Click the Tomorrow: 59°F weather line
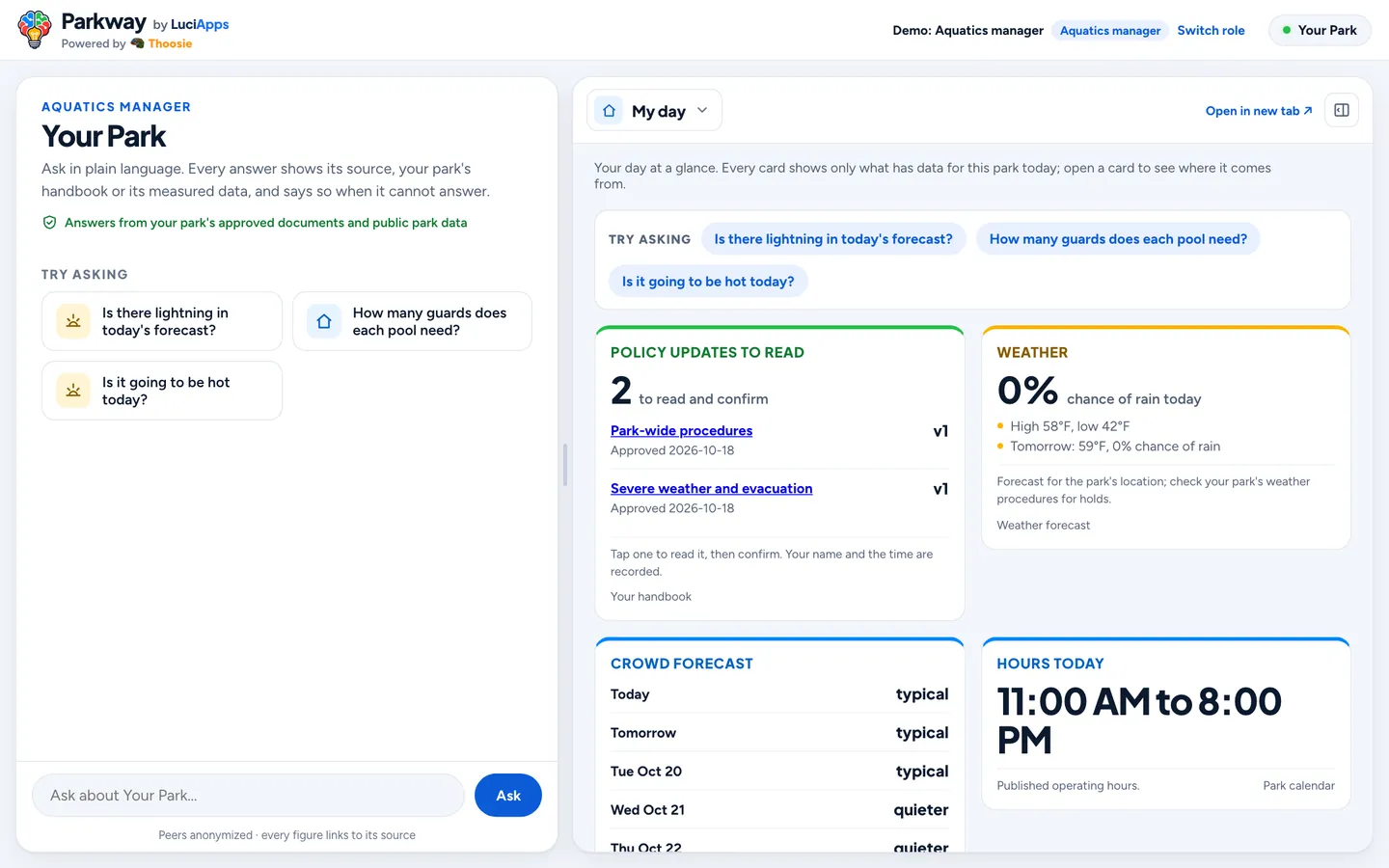 [1115, 447]
